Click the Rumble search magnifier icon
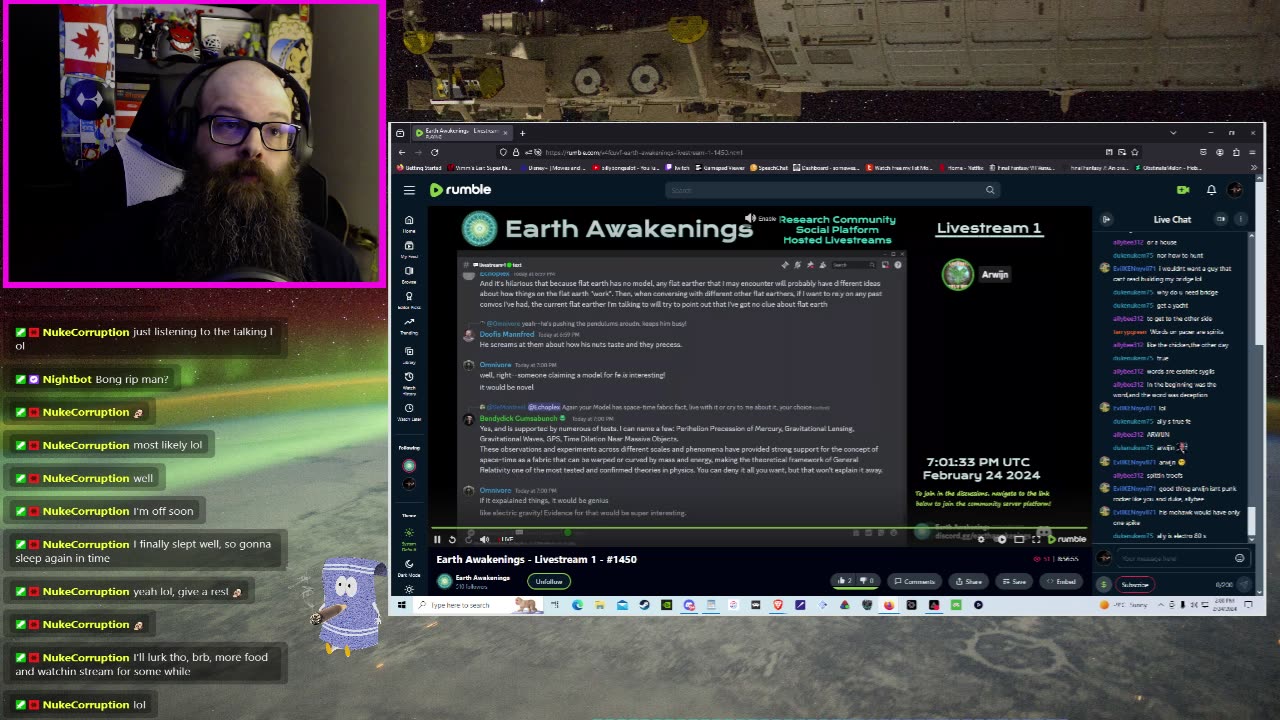 pos(990,190)
